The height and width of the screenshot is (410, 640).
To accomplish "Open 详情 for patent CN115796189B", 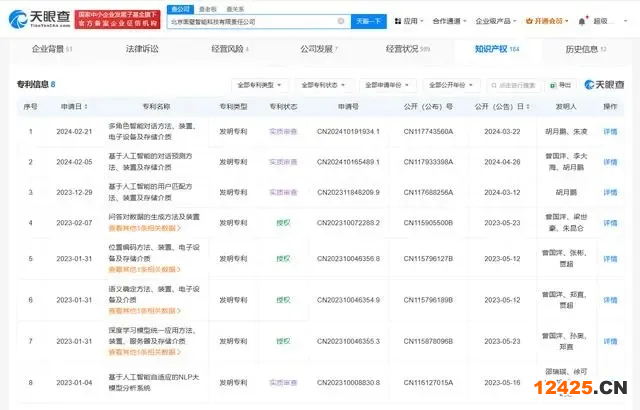I will click(610, 300).
